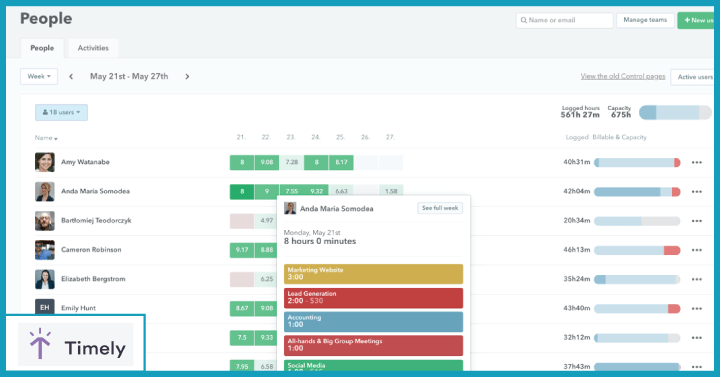This screenshot has height=377, width=720.
Task: Open options menu for Amy Watanabe row
Action: pyautogui.click(x=697, y=163)
